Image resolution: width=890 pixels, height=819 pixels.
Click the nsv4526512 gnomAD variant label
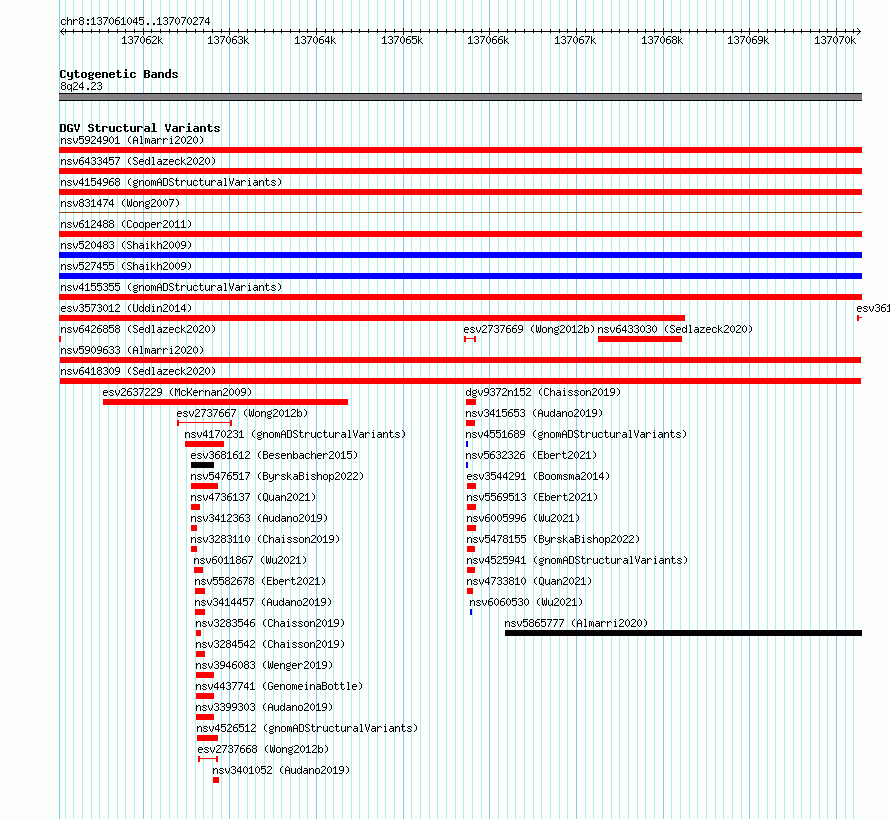[307, 728]
